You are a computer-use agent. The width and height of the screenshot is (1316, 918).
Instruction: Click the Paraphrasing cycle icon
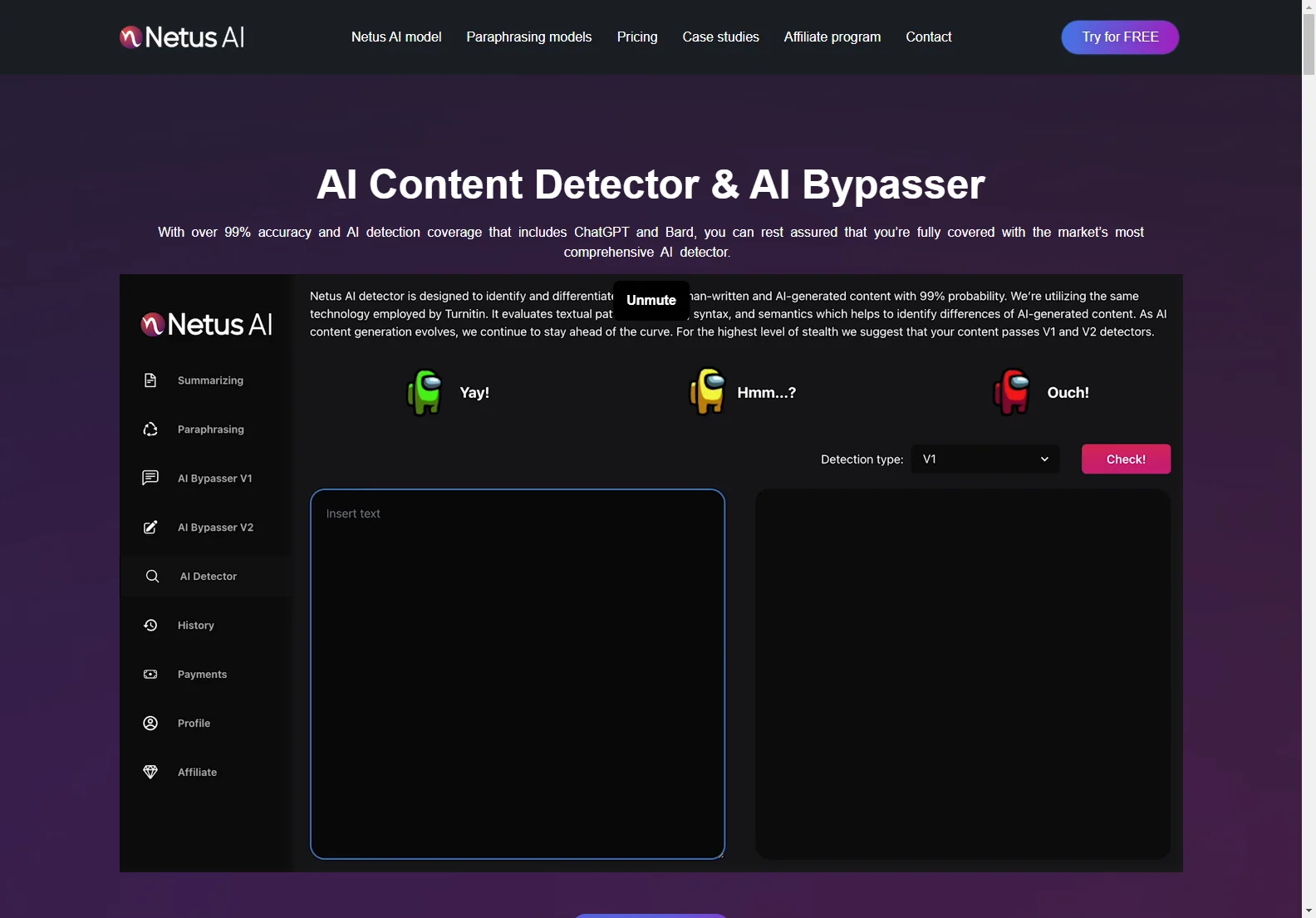coord(150,430)
